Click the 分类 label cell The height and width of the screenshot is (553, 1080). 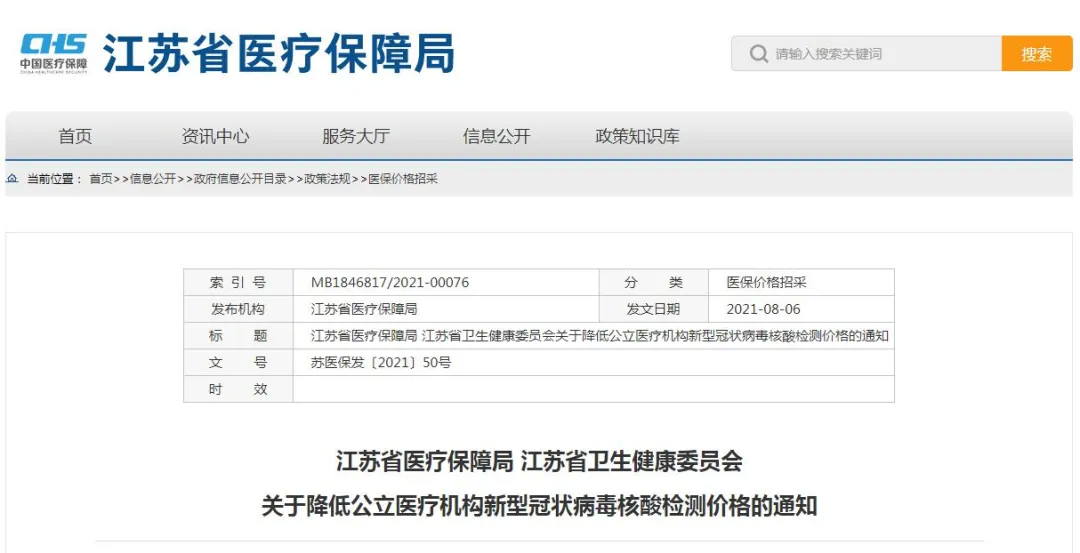(x=654, y=282)
